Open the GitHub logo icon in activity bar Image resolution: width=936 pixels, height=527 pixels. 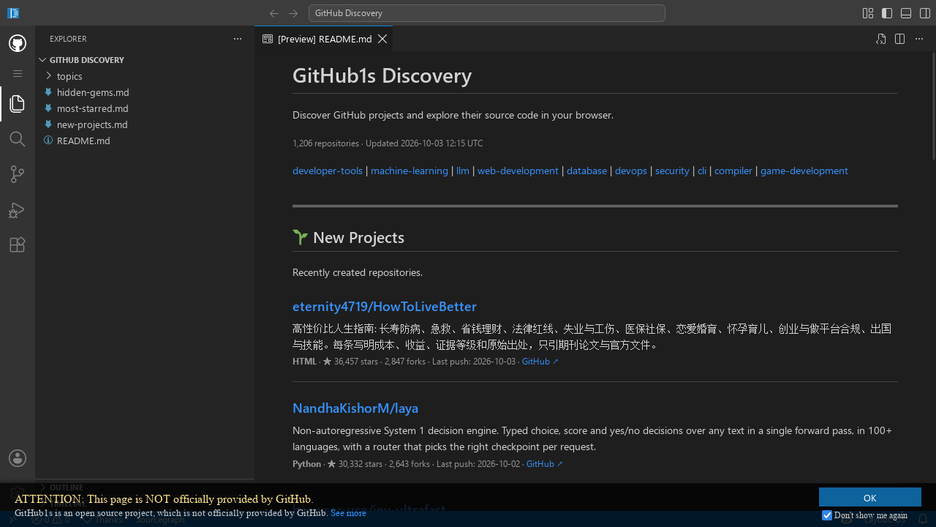17,43
